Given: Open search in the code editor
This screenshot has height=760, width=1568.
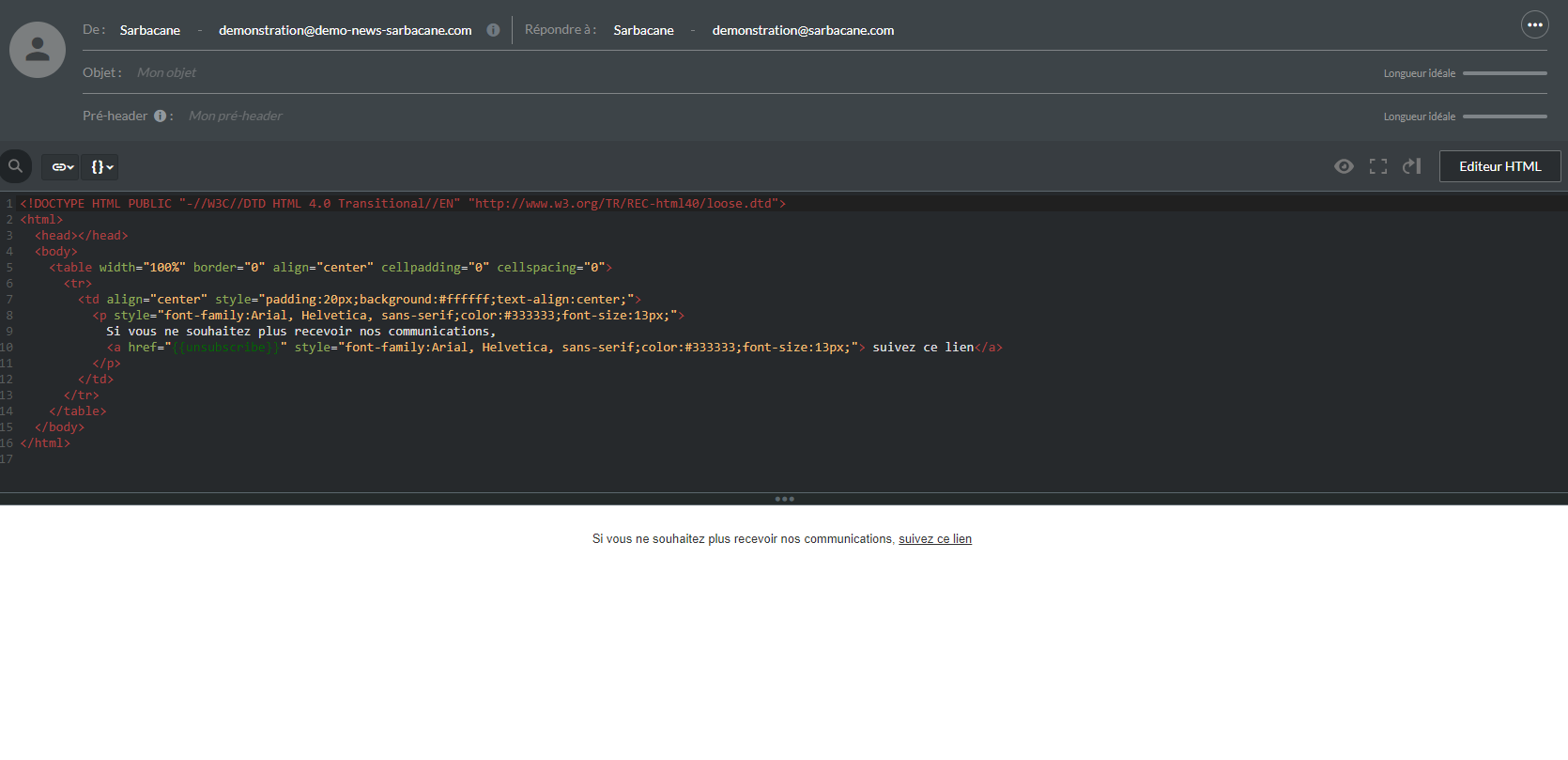Looking at the screenshot, I should pos(16,166).
